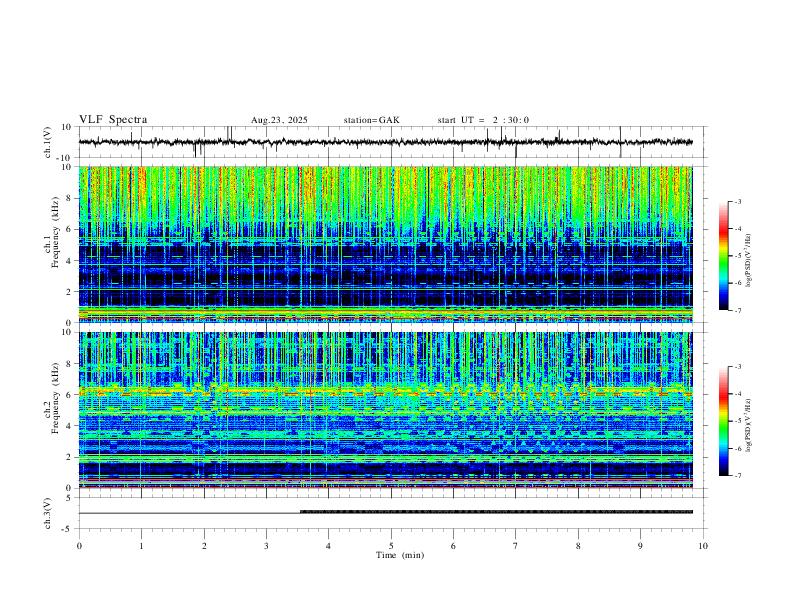Image resolution: width=792 pixels, height=612 pixels.
Task: Click the '7' tick on time axis
Action: click(x=516, y=546)
